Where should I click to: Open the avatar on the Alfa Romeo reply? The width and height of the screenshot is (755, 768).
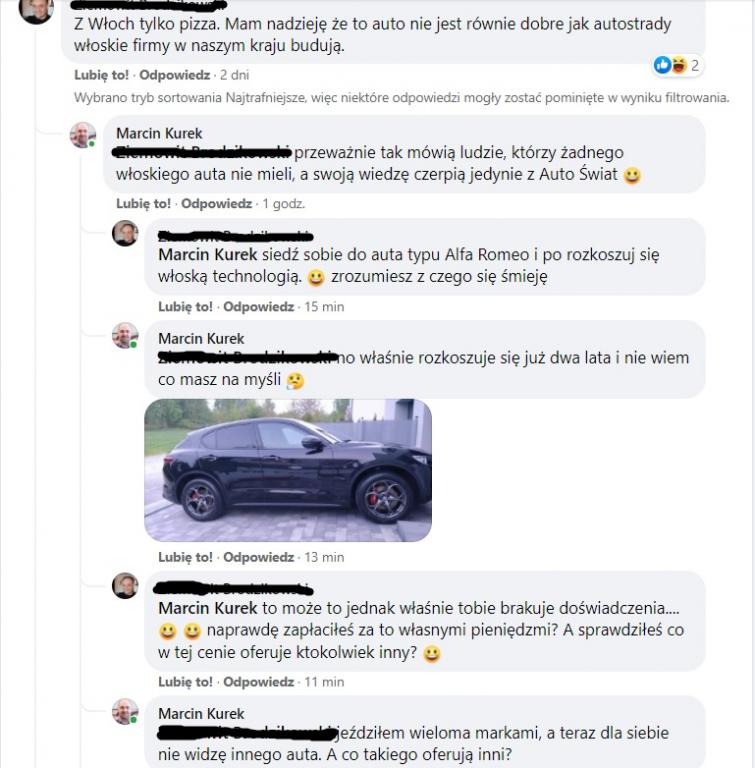click(125, 233)
